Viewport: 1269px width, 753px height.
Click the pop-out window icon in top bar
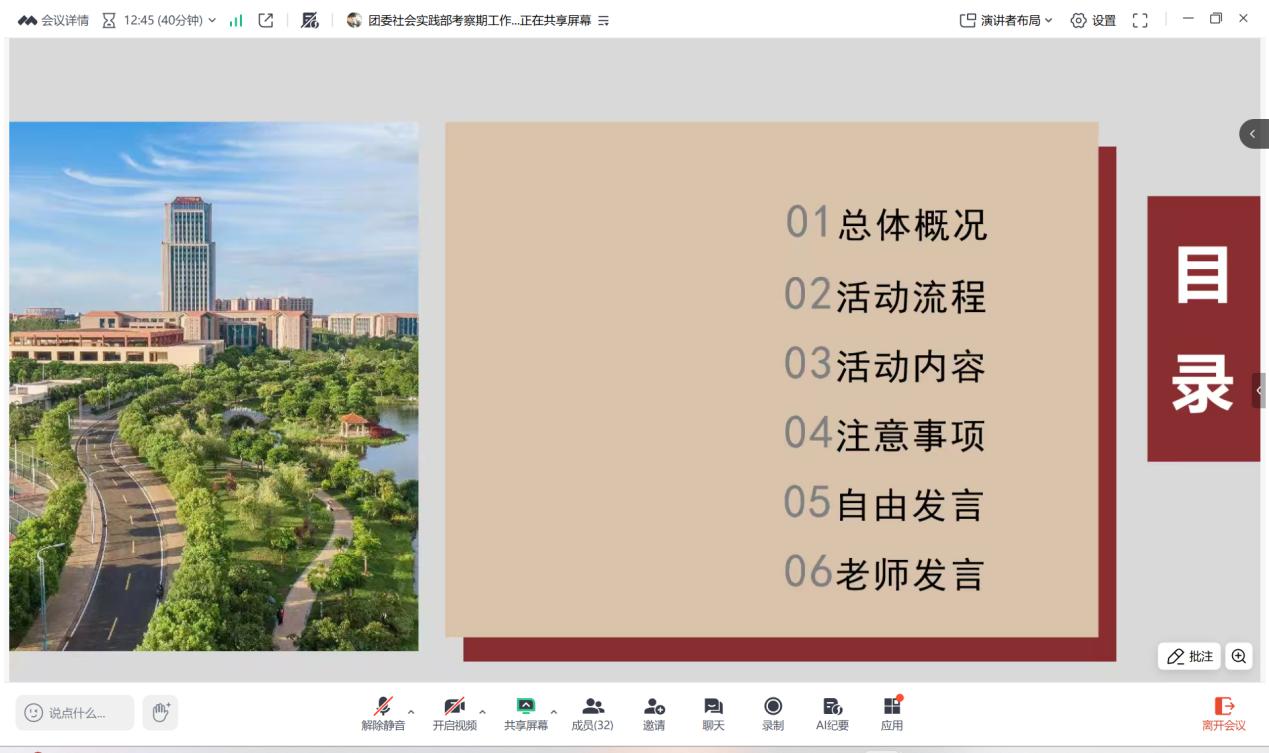(267, 20)
